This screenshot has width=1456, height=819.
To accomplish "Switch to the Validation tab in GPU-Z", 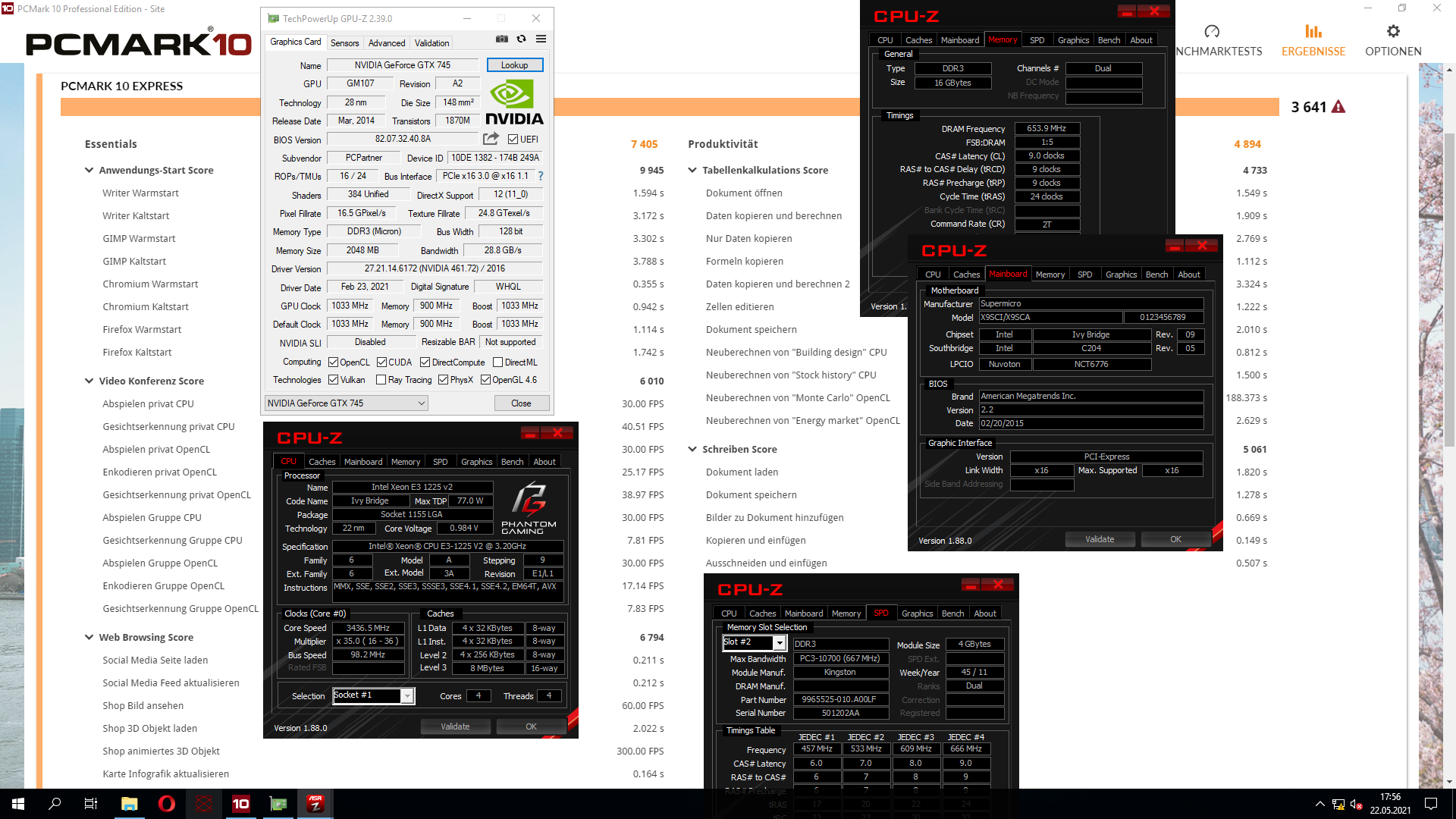I will (x=431, y=43).
